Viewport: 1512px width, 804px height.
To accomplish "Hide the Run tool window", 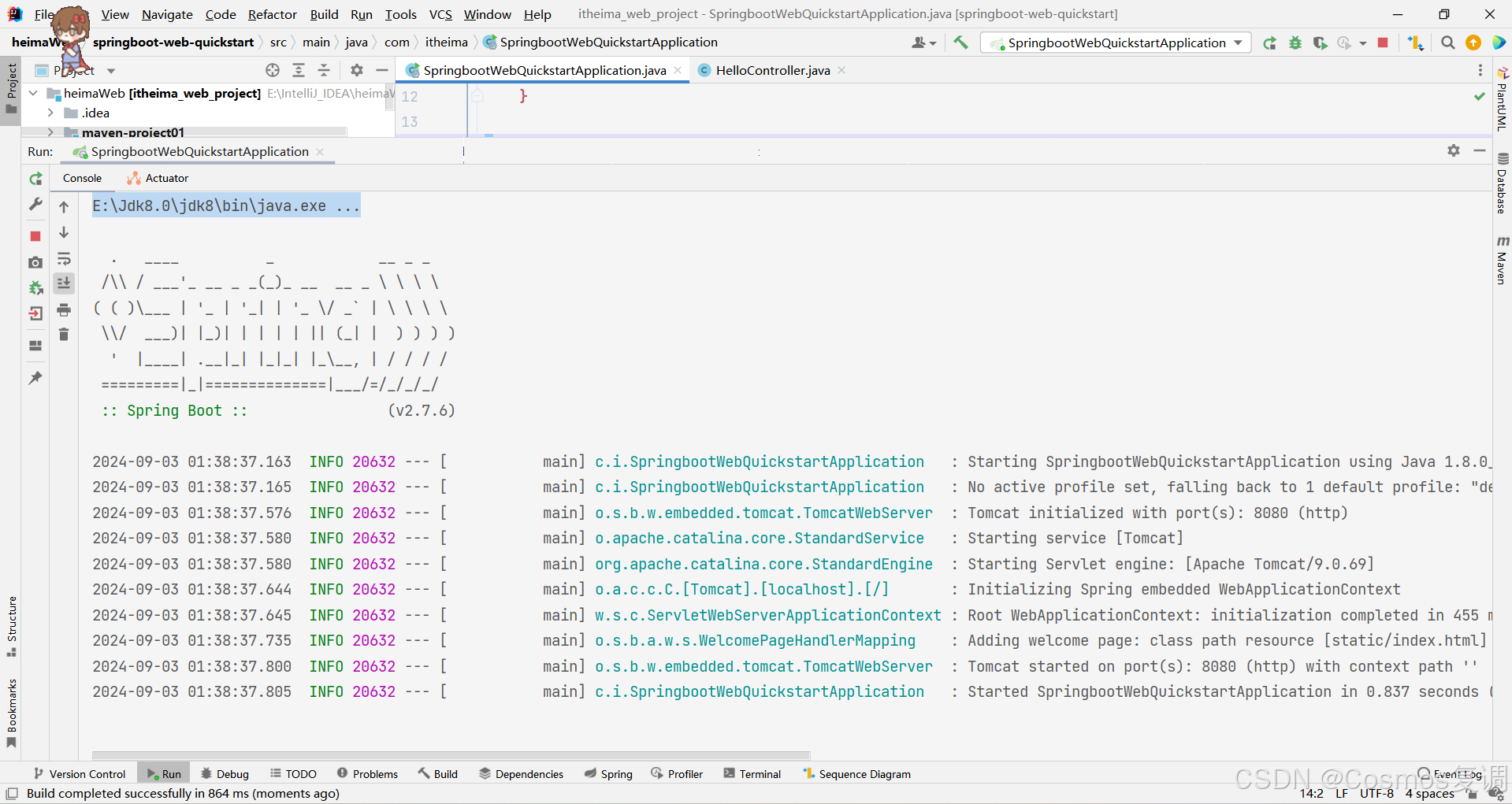I will (x=1480, y=150).
